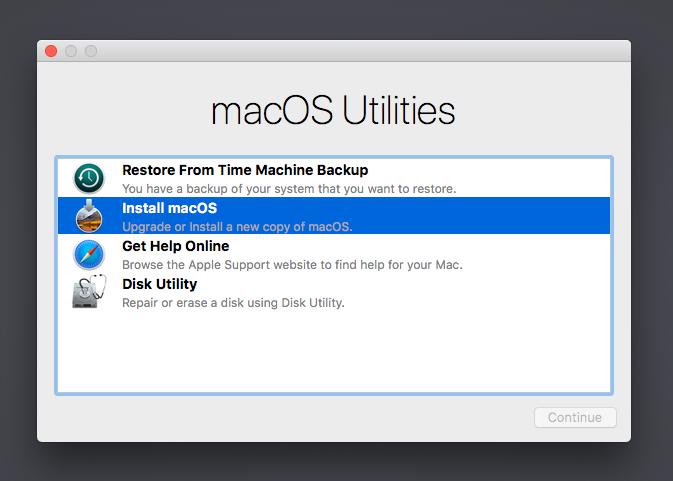This screenshot has width=673, height=481.
Task: Click the Install macOS installer icon
Action: (x=89, y=216)
